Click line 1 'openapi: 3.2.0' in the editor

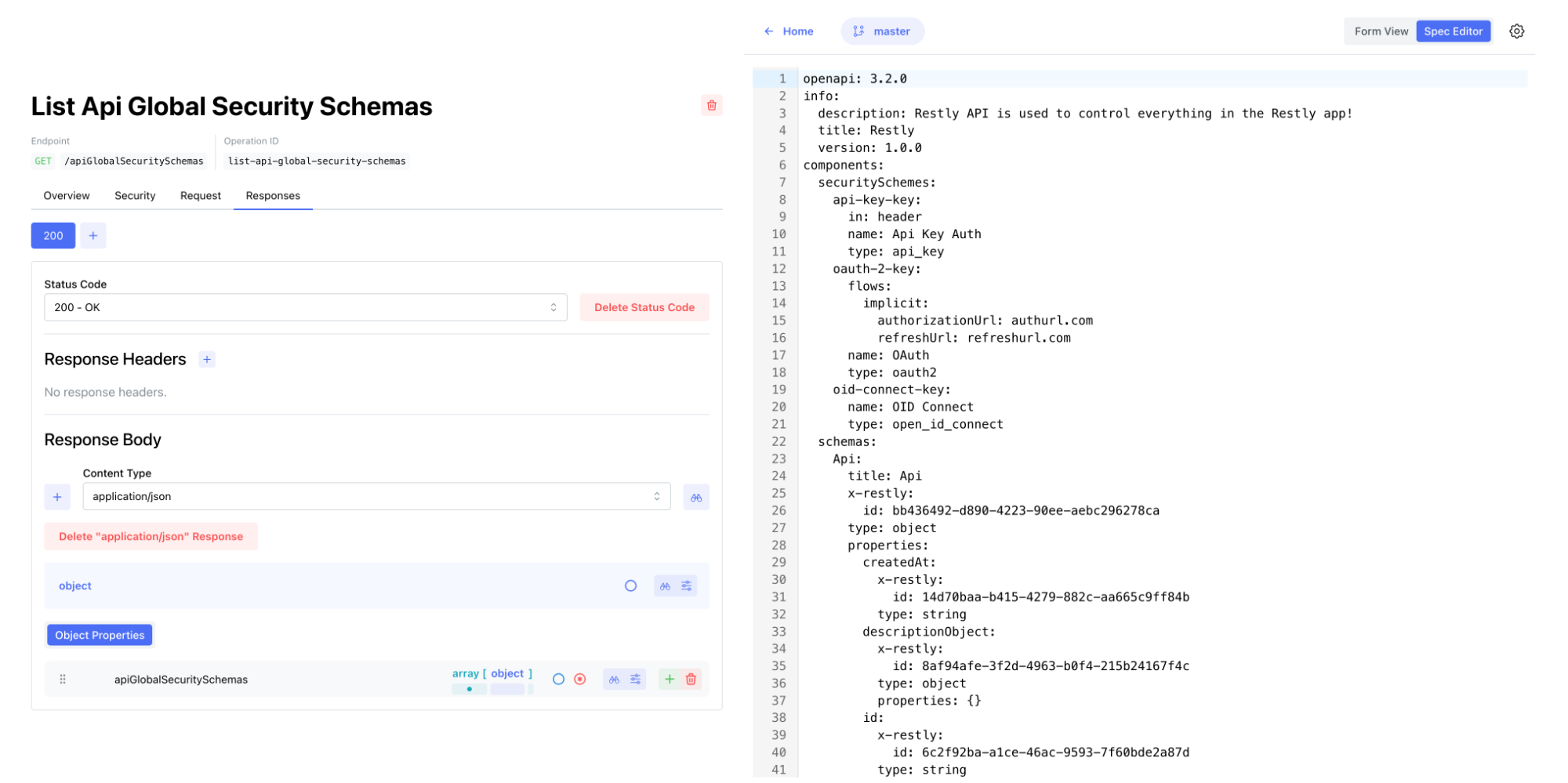855,78
